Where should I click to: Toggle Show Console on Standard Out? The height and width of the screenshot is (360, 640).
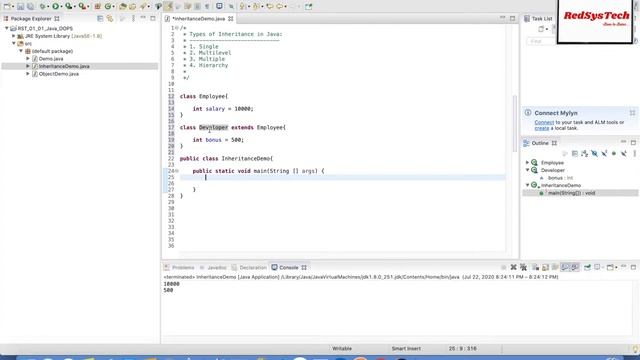click(564, 267)
